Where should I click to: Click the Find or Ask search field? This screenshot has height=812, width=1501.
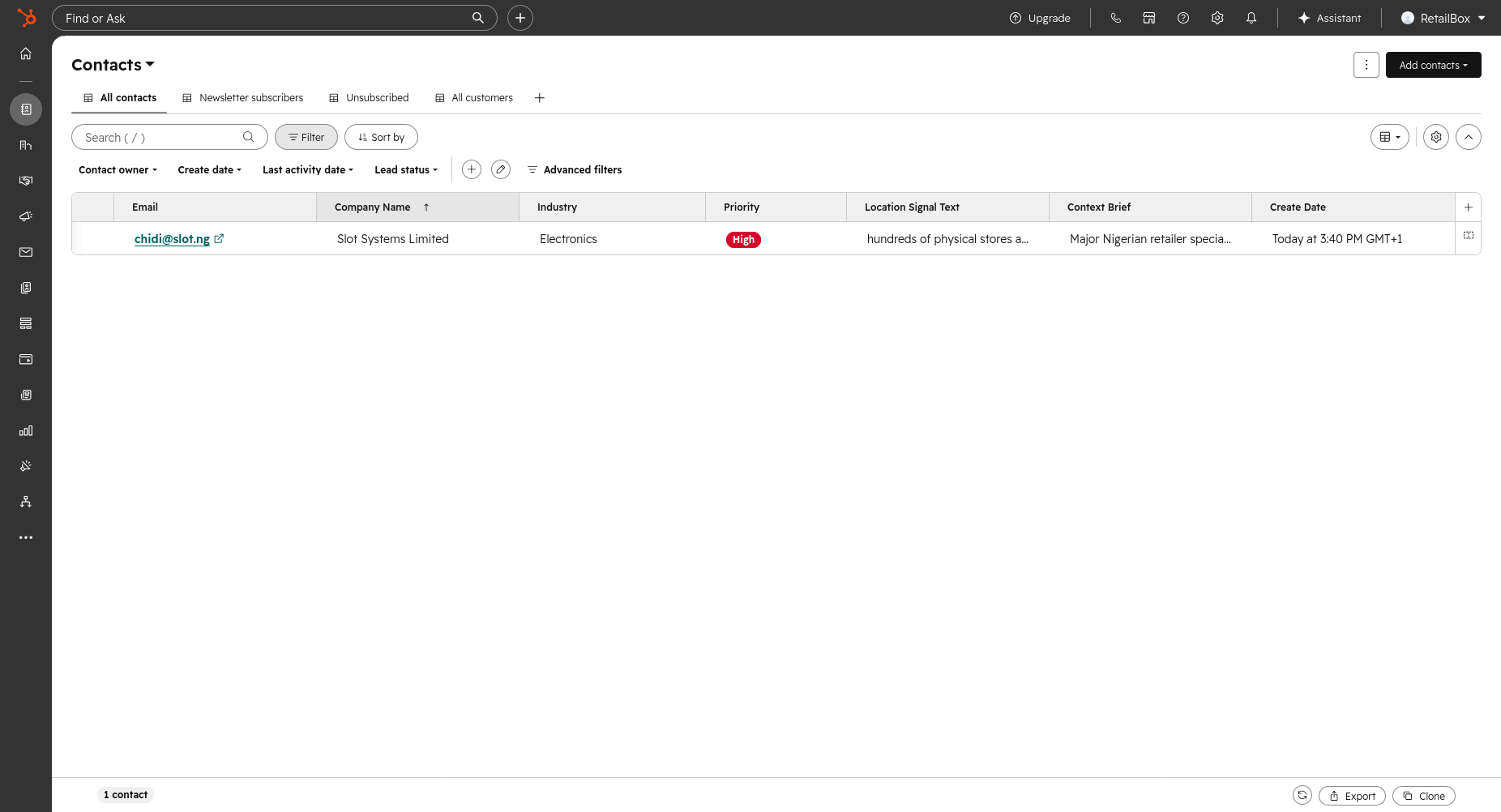(275, 18)
